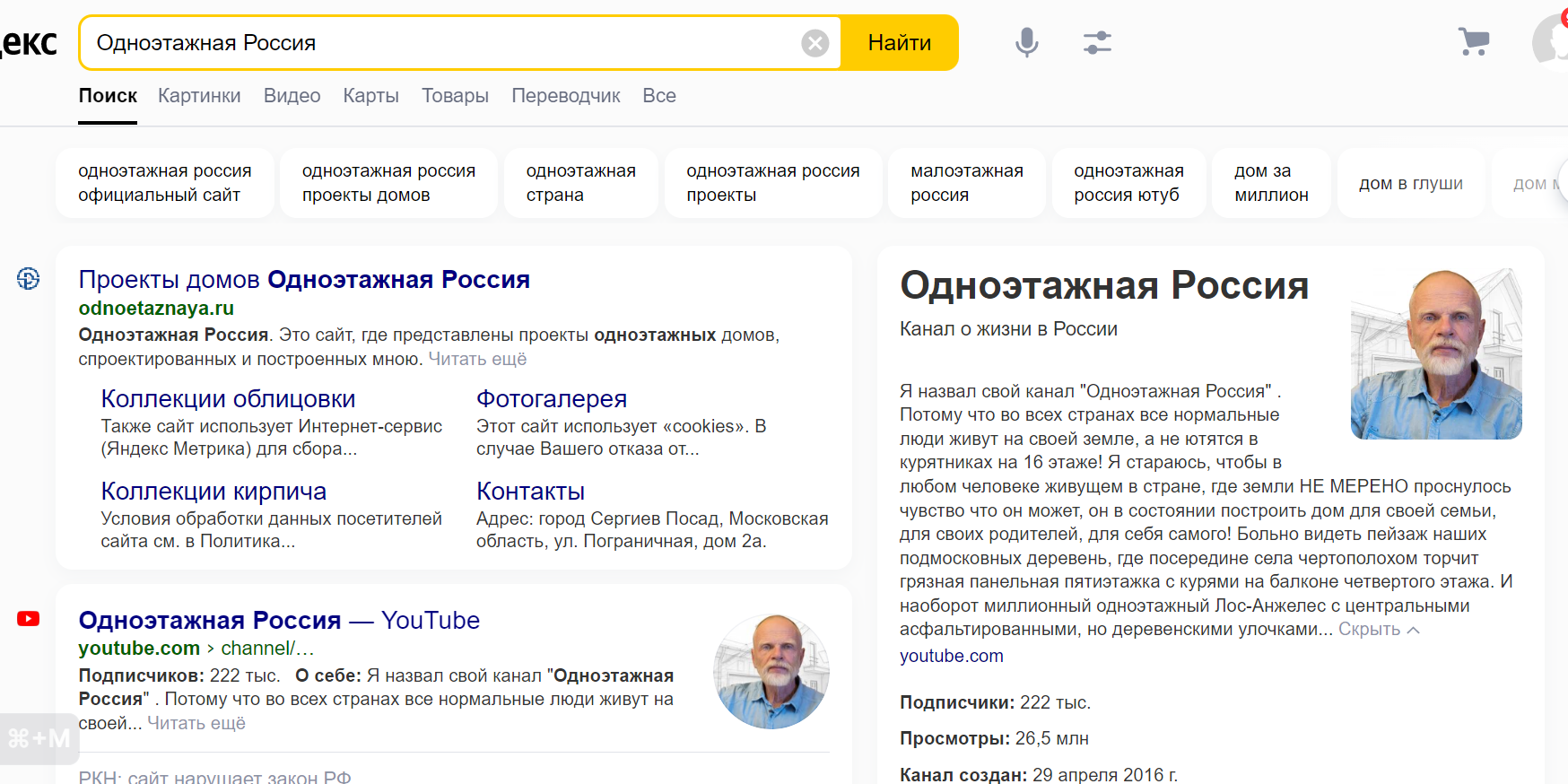Open the user profile avatar
Image resolution: width=1568 pixels, height=784 pixels.
(1552, 41)
